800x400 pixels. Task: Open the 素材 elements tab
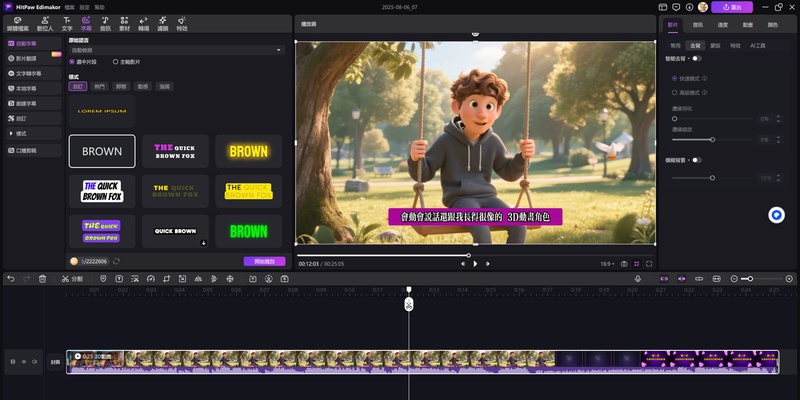point(124,24)
